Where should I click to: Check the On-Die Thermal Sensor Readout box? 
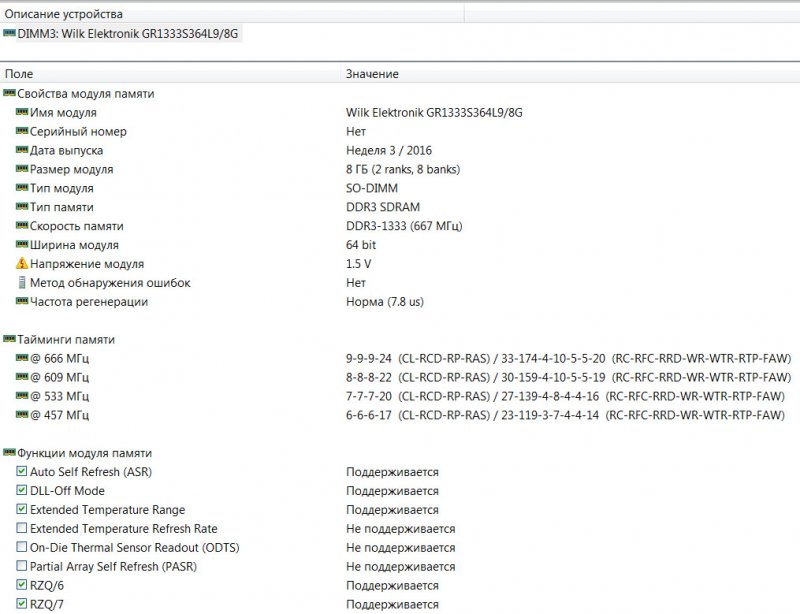[22, 548]
